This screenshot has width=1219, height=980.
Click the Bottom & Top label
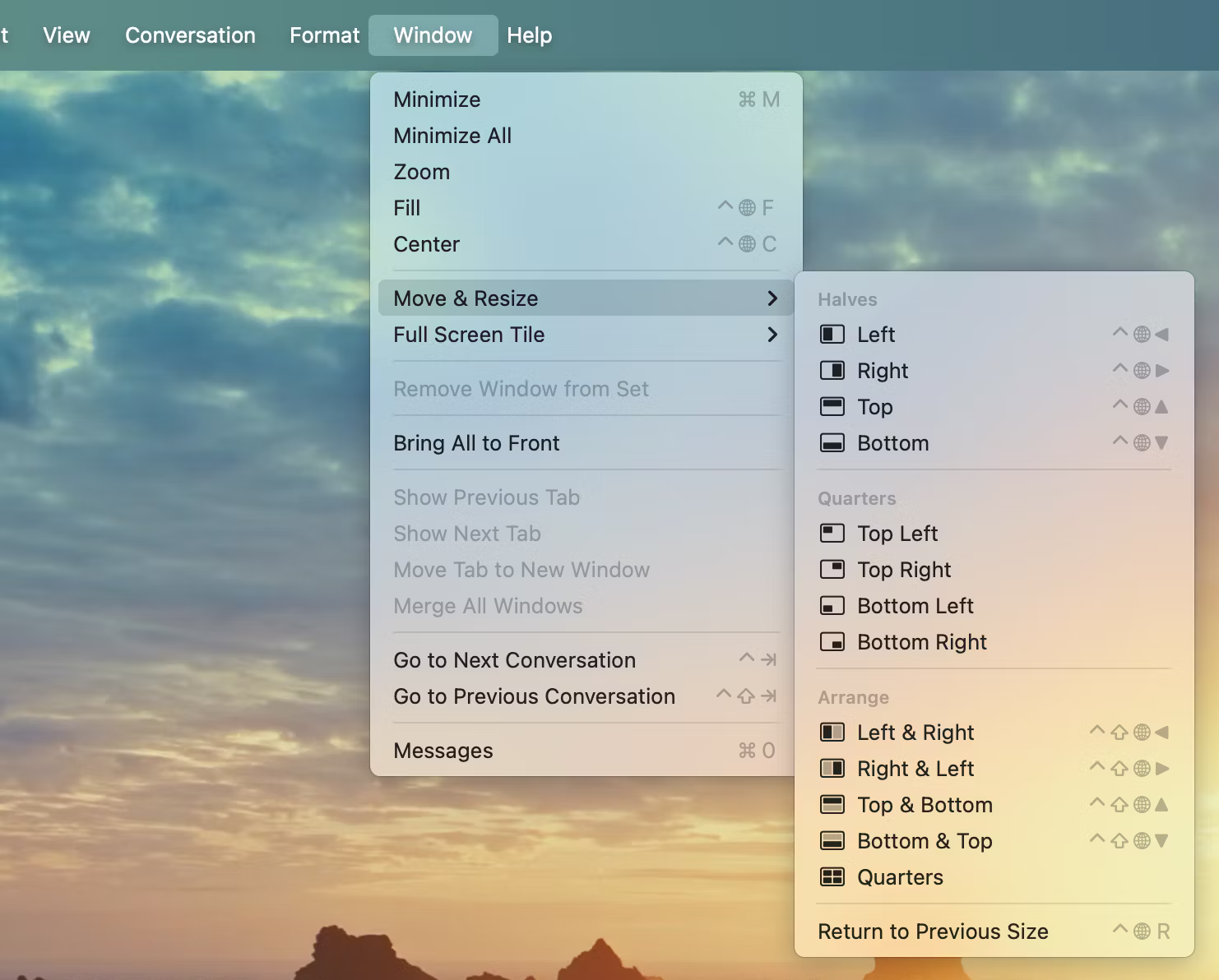click(x=925, y=841)
